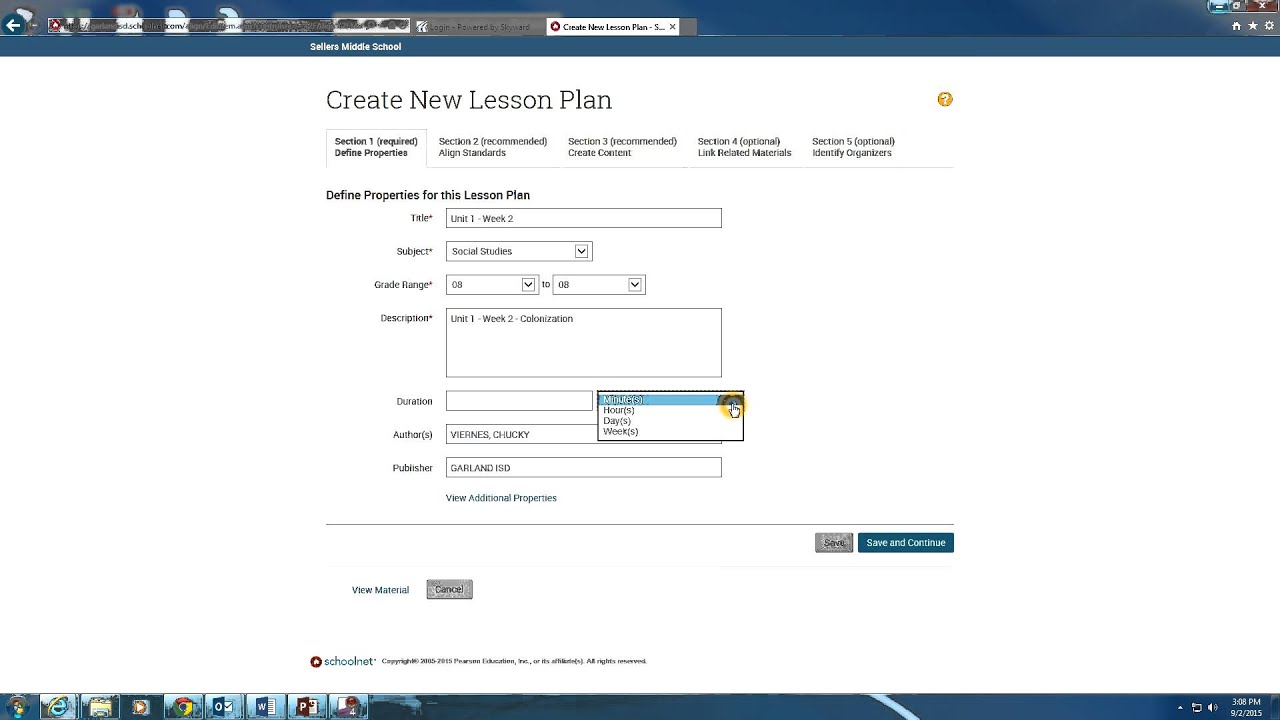Viewport: 1280px width, 720px height.
Task: Switch to Section 2 Align Standards tab
Action: coord(492,147)
